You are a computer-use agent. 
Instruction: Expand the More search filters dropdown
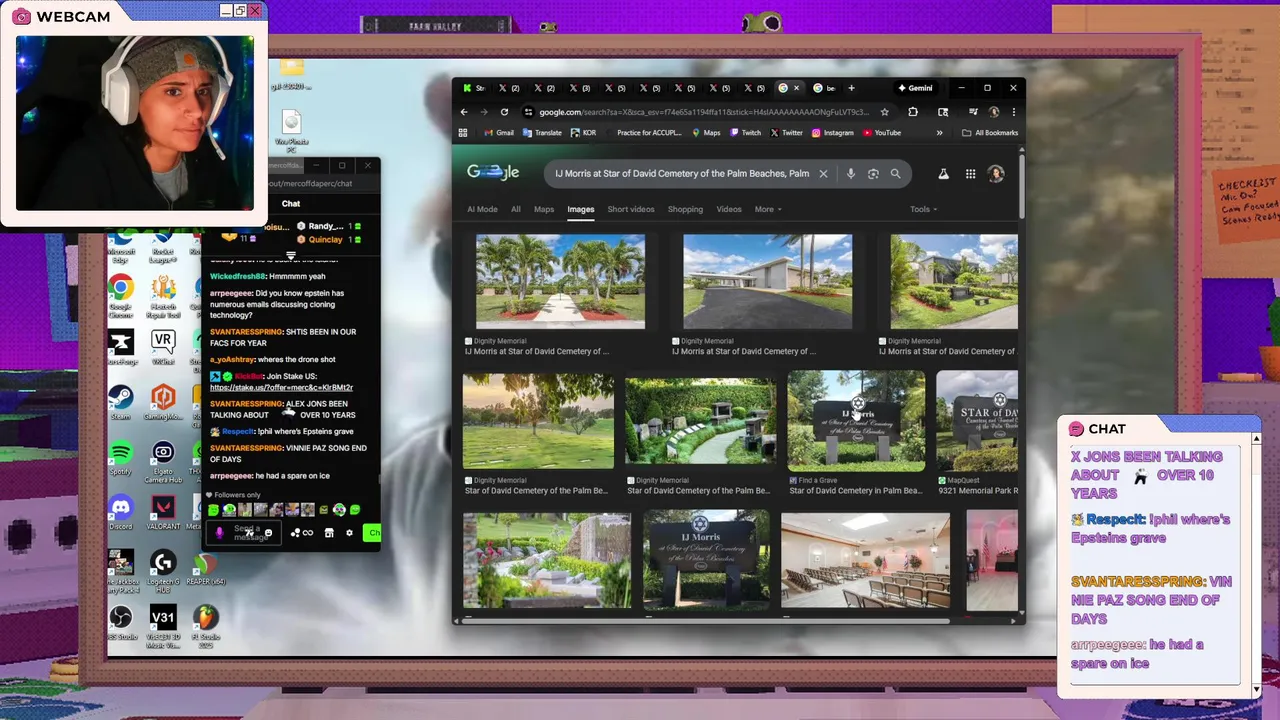point(768,209)
